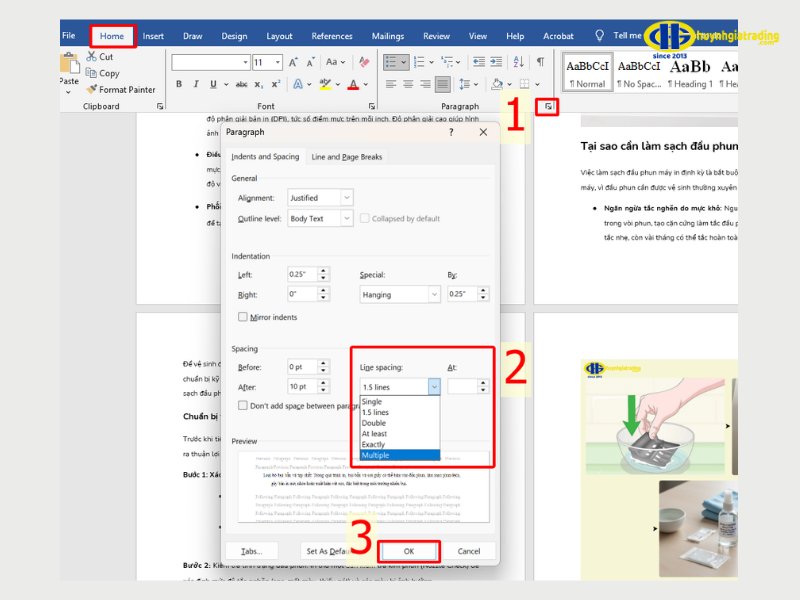The width and height of the screenshot is (800, 600).
Task: Click the Tabs... button
Action: pyautogui.click(x=251, y=551)
